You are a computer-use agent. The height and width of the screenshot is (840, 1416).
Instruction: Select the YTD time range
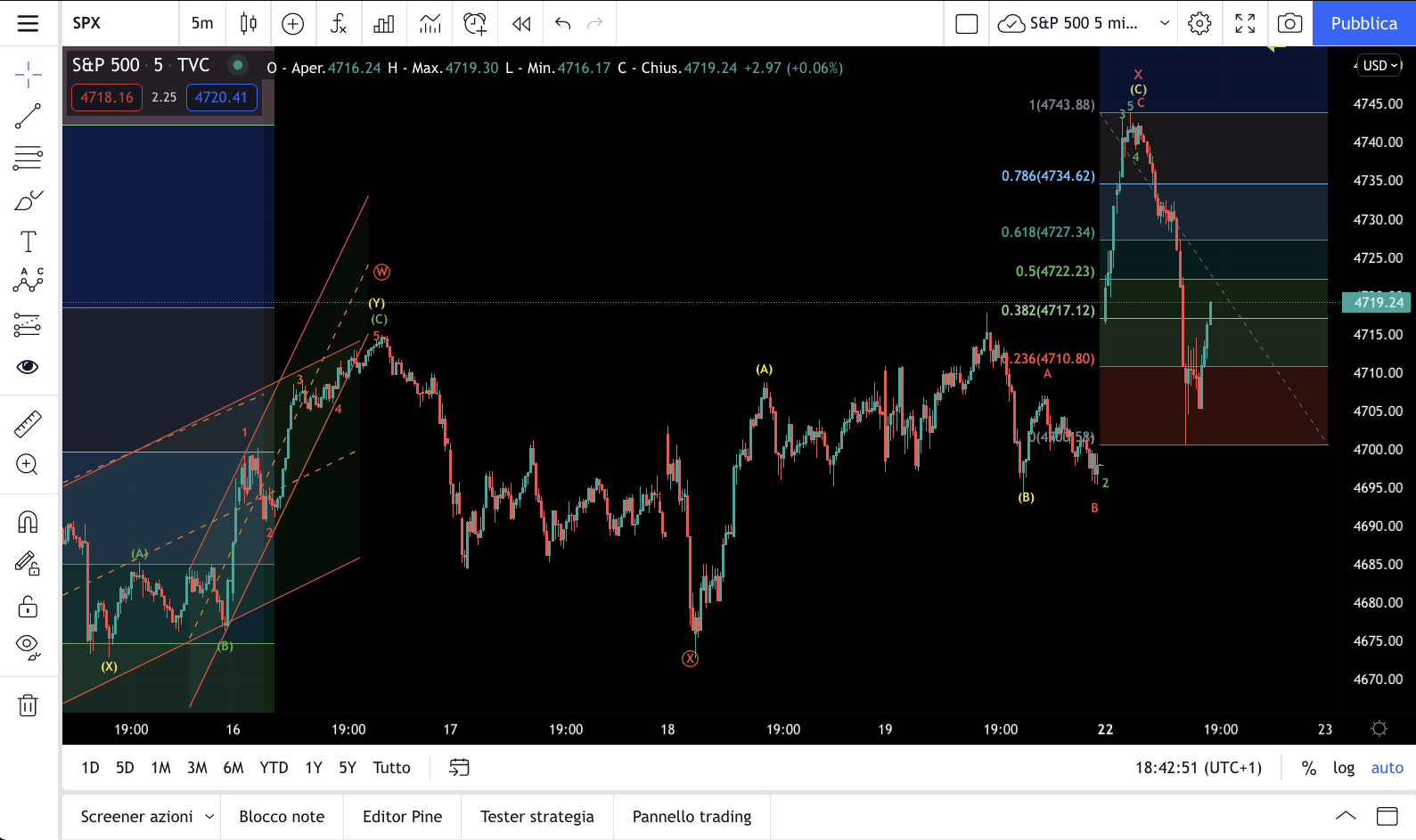pyautogui.click(x=274, y=768)
